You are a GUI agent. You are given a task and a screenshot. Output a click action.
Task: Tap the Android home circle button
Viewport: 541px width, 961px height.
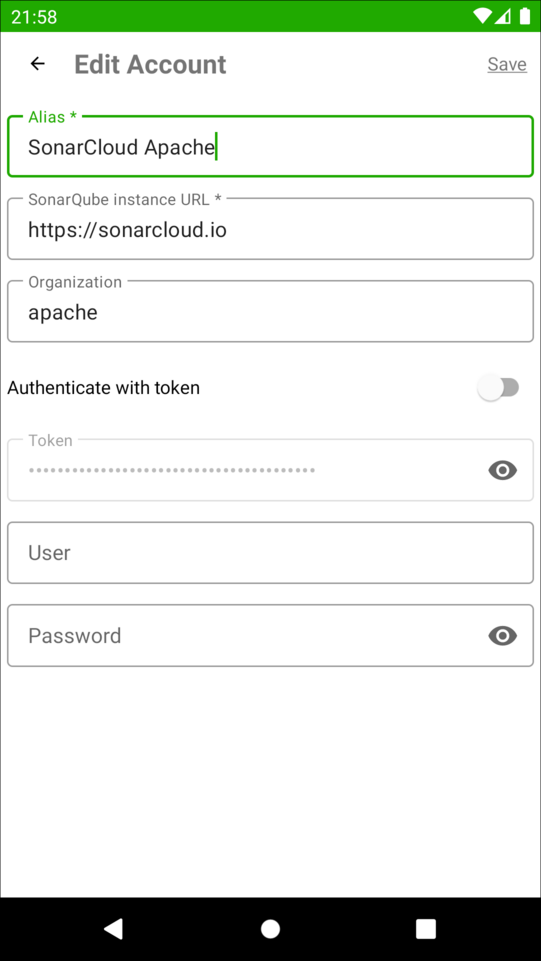(270, 929)
